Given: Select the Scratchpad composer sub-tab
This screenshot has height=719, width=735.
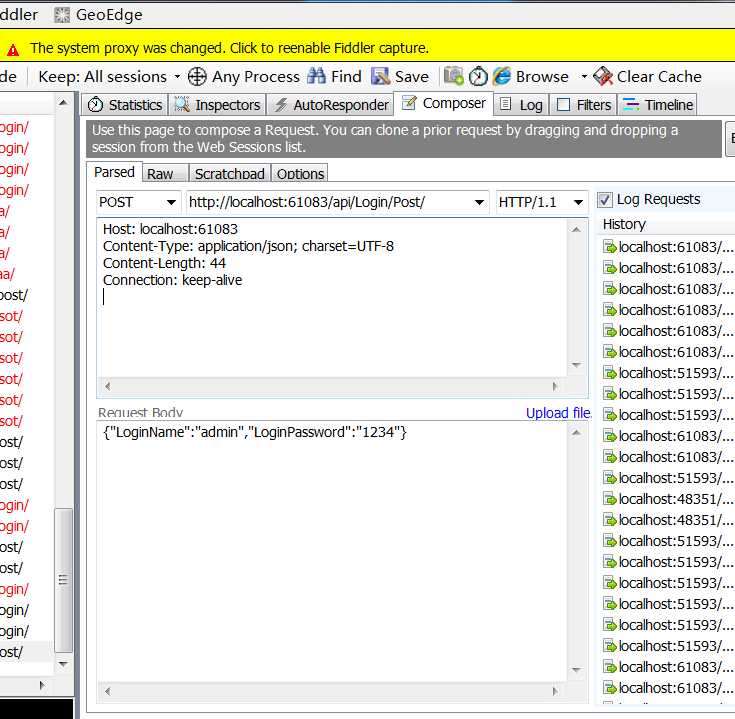Looking at the screenshot, I should pos(229,173).
